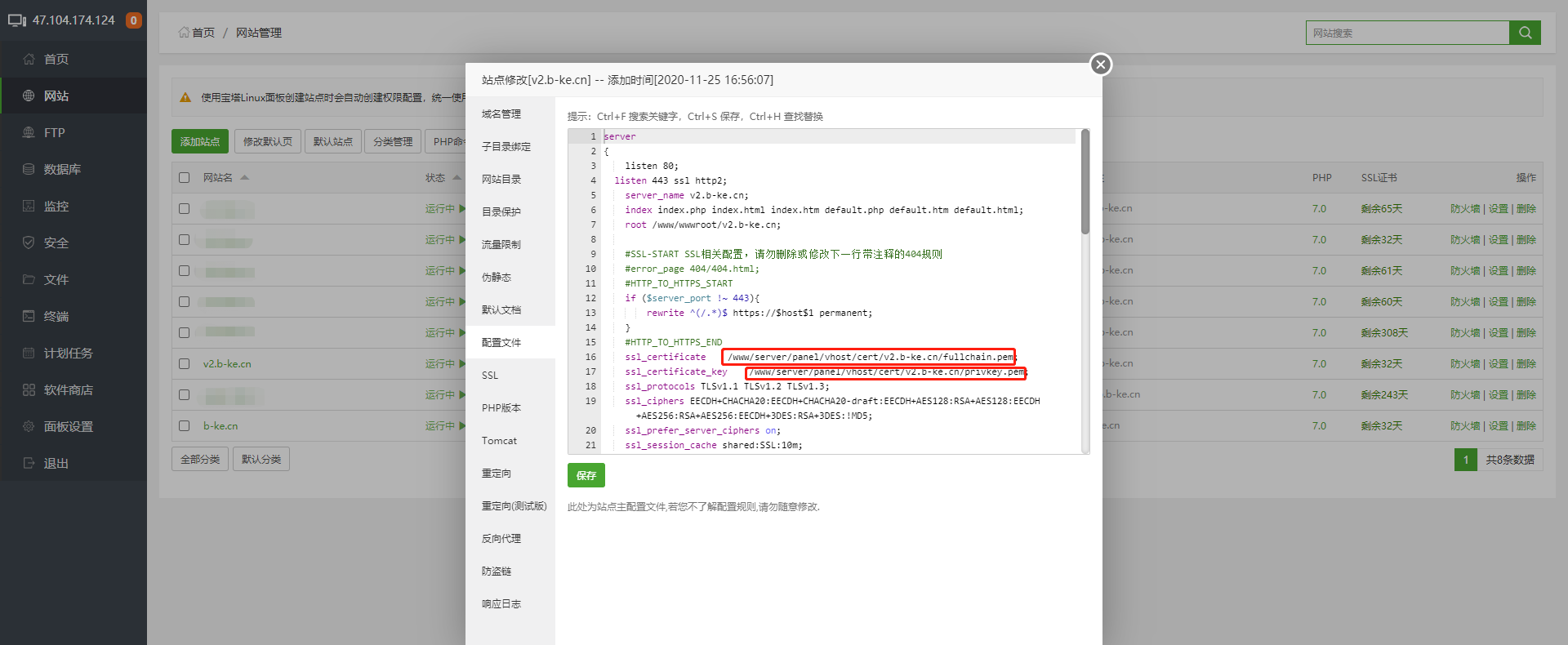This screenshot has width=1568, height=645.
Task: Open the 文件 folder icon
Action: (29, 279)
